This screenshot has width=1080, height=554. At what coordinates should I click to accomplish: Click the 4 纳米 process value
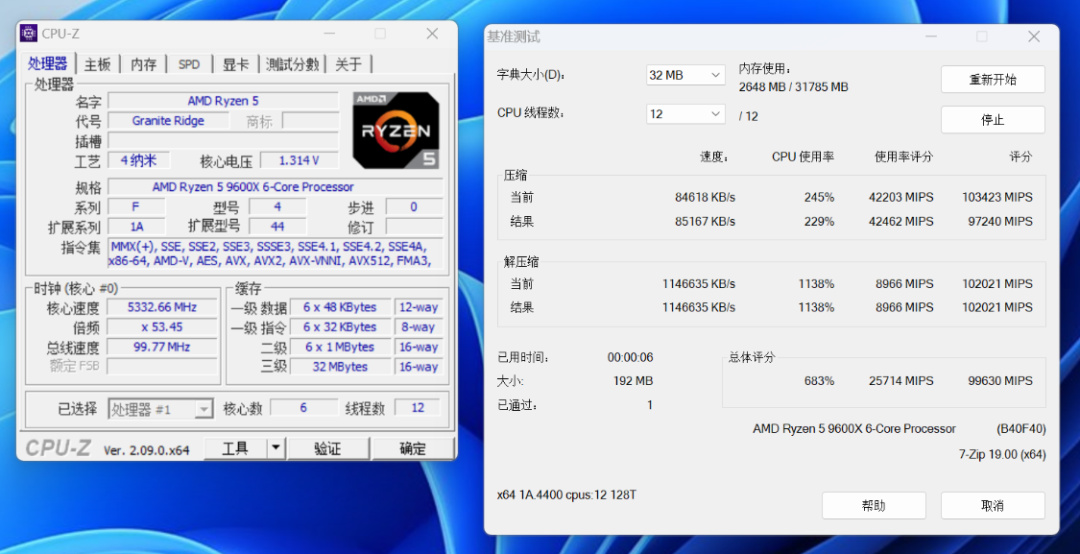(x=138, y=161)
